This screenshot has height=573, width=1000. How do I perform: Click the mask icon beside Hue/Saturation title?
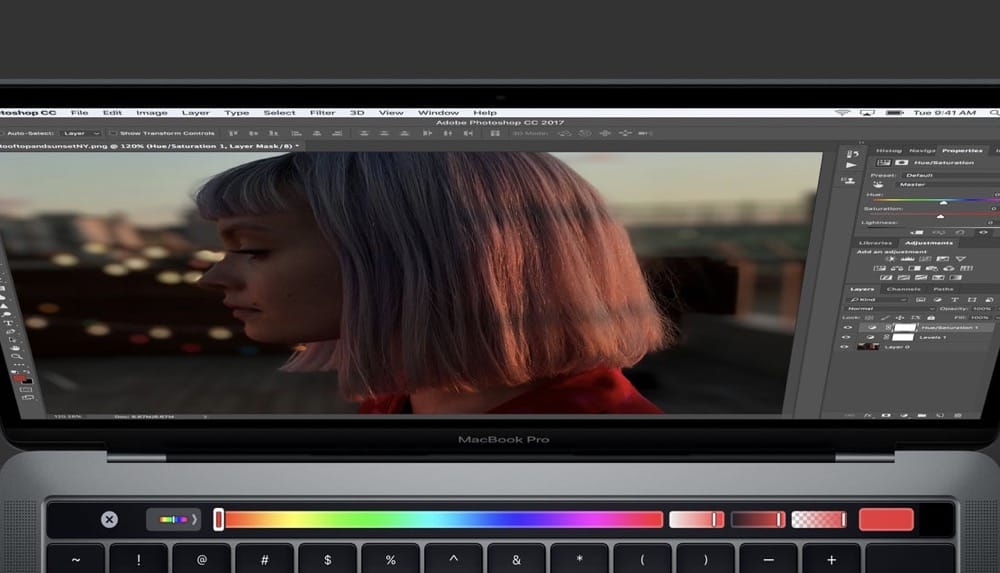coord(901,163)
